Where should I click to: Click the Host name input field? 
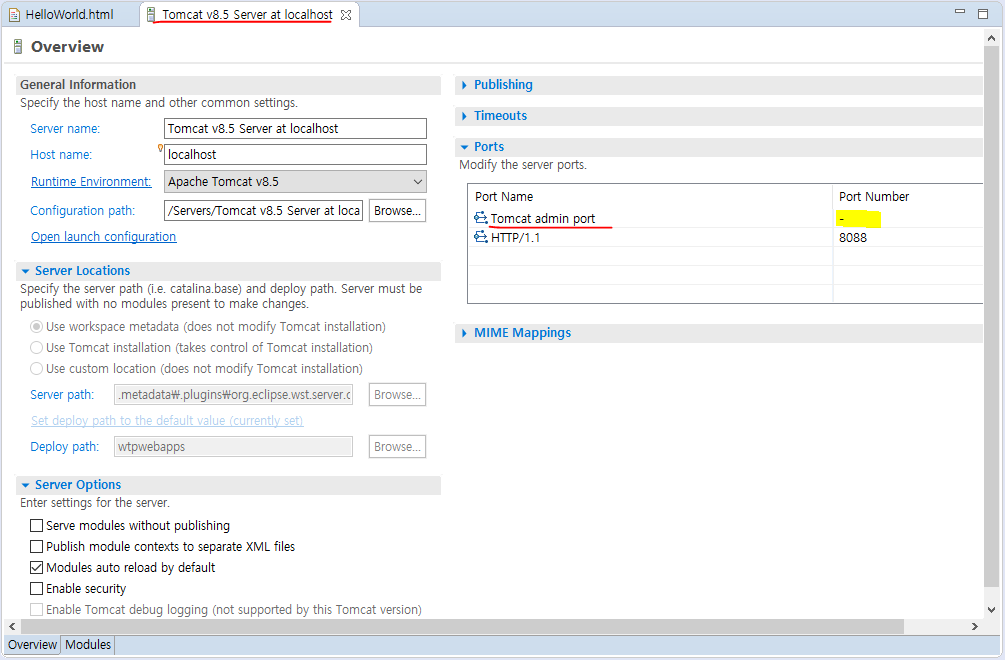[x=295, y=154]
